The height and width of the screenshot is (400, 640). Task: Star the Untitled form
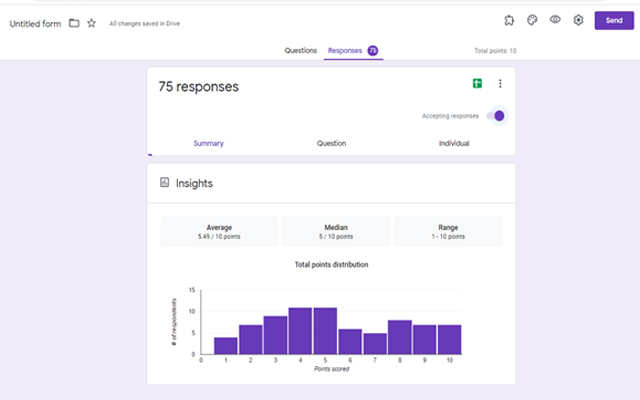pyautogui.click(x=92, y=23)
